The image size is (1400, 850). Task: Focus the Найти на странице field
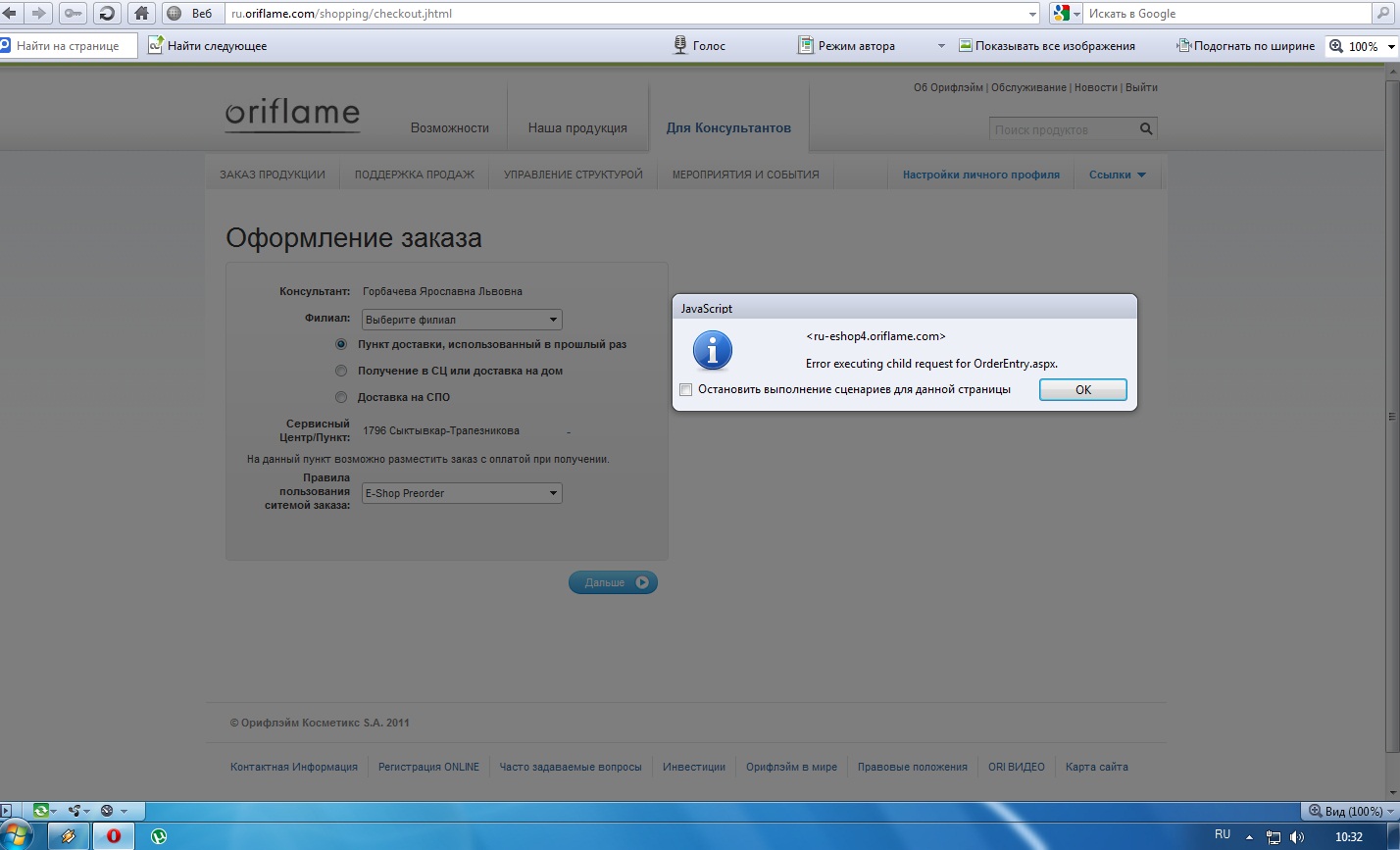pos(69,46)
